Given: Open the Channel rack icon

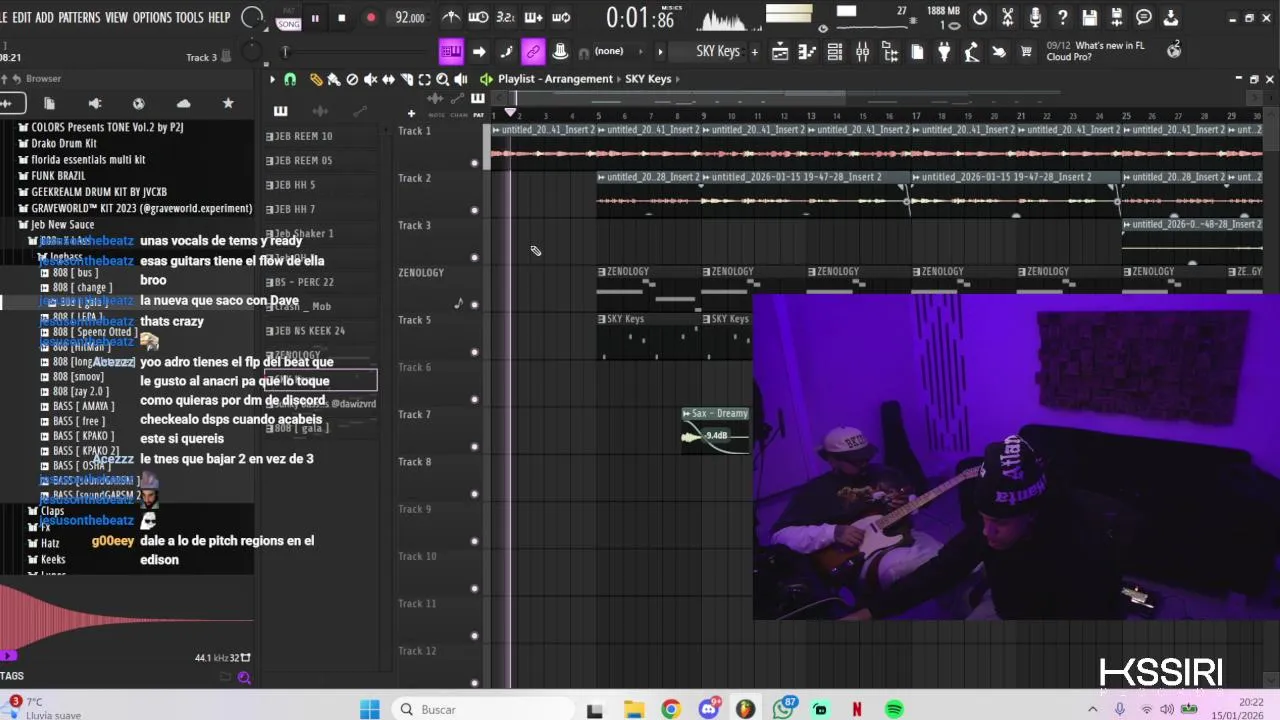Looking at the screenshot, I should pos(834,52).
